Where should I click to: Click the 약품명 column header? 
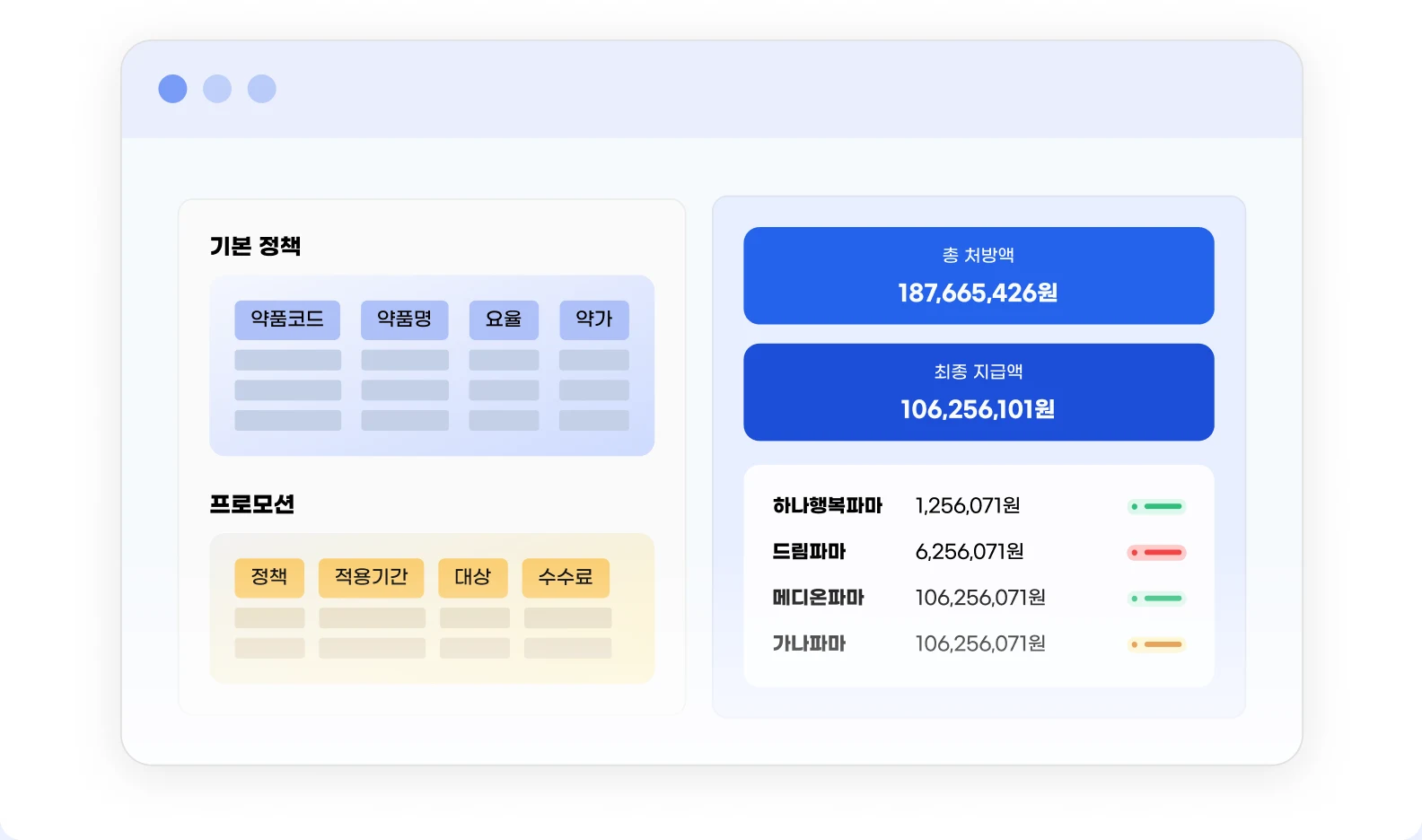click(x=404, y=319)
